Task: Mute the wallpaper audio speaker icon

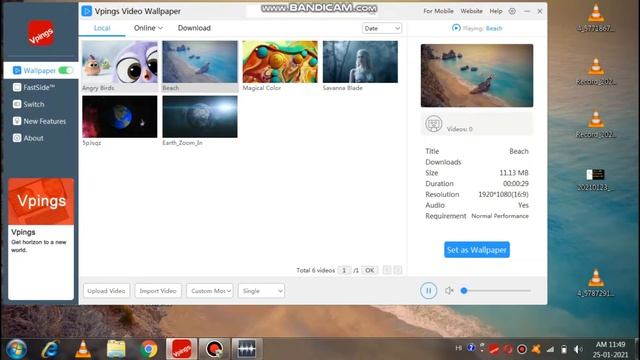Action: coord(449,291)
